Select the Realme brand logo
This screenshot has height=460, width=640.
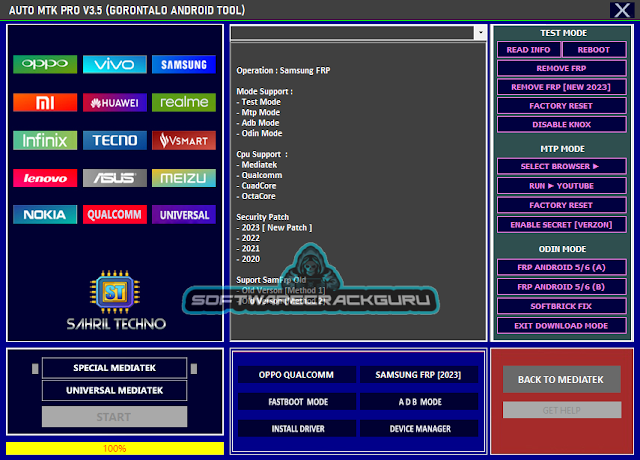[184, 102]
